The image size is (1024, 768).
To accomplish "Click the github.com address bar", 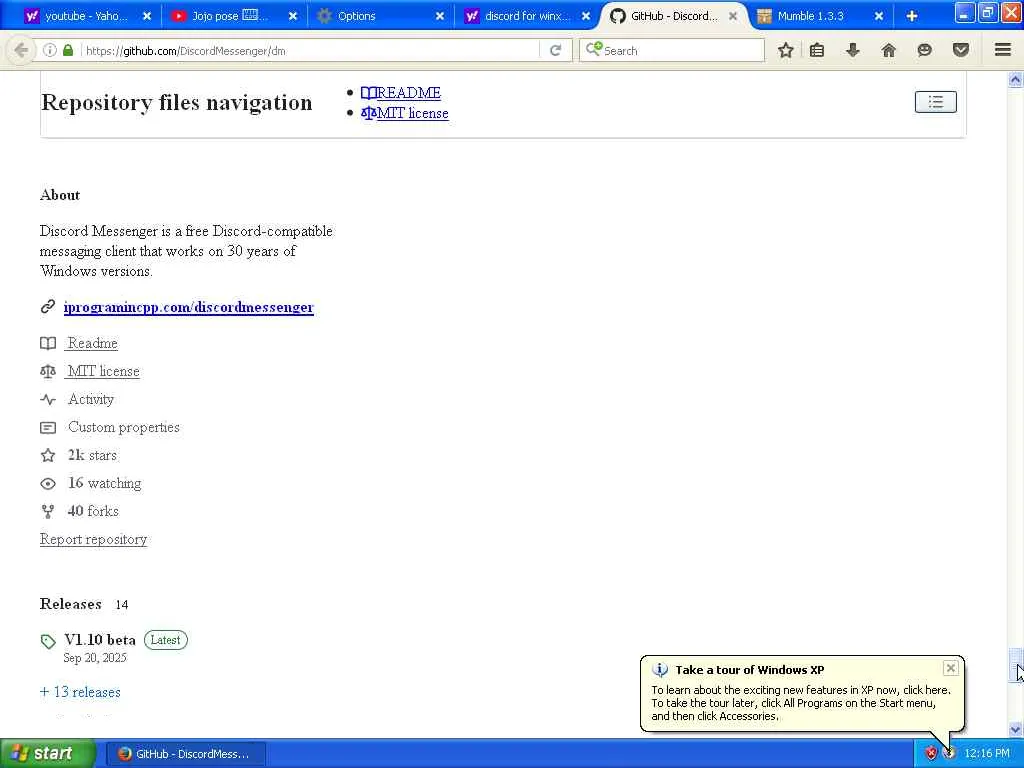I will 310,50.
